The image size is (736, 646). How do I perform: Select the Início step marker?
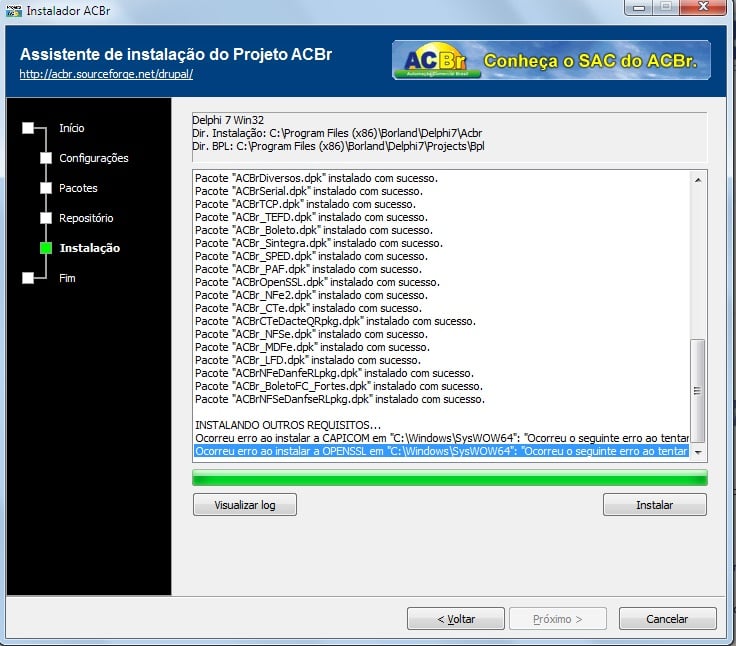pos(28,128)
